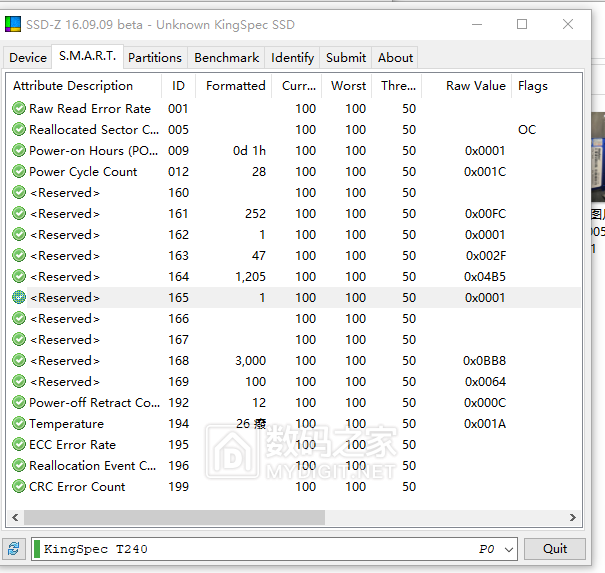Click the CRC Error Count attribute name
The height and width of the screenshot is (573, 605).
pyautogui.click(x=77, y=487)
